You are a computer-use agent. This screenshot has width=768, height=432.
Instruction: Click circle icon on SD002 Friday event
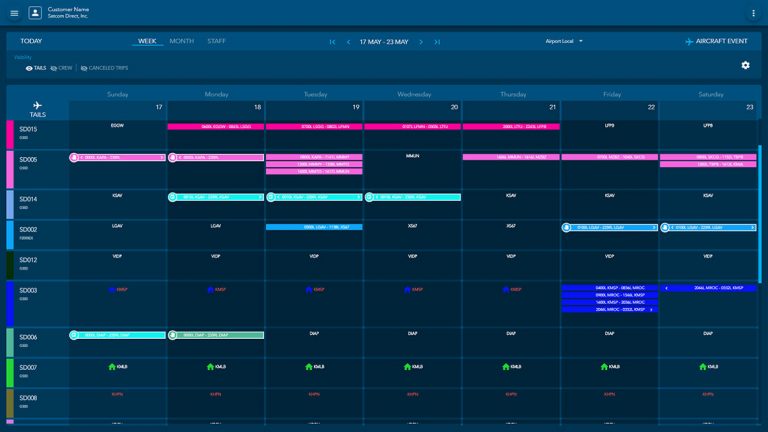(566, 227)
